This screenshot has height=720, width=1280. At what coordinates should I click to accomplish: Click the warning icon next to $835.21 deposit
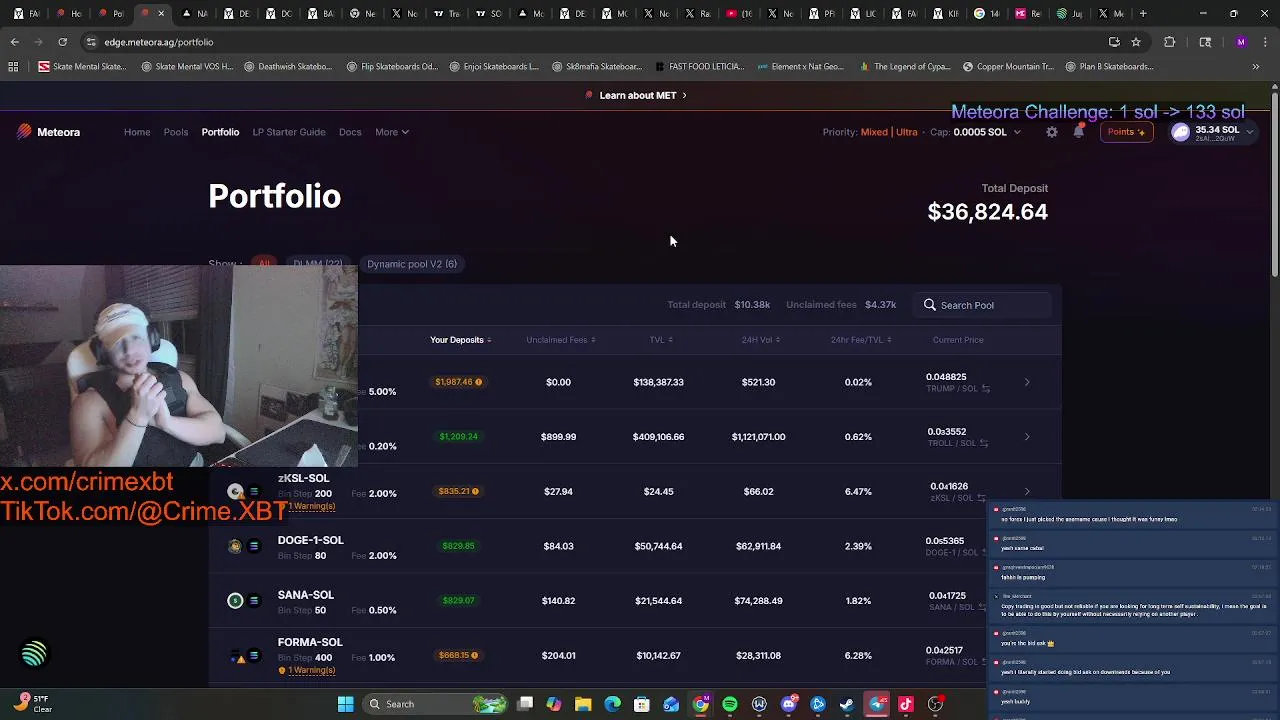pyautogui.click(x=475, y=491)
